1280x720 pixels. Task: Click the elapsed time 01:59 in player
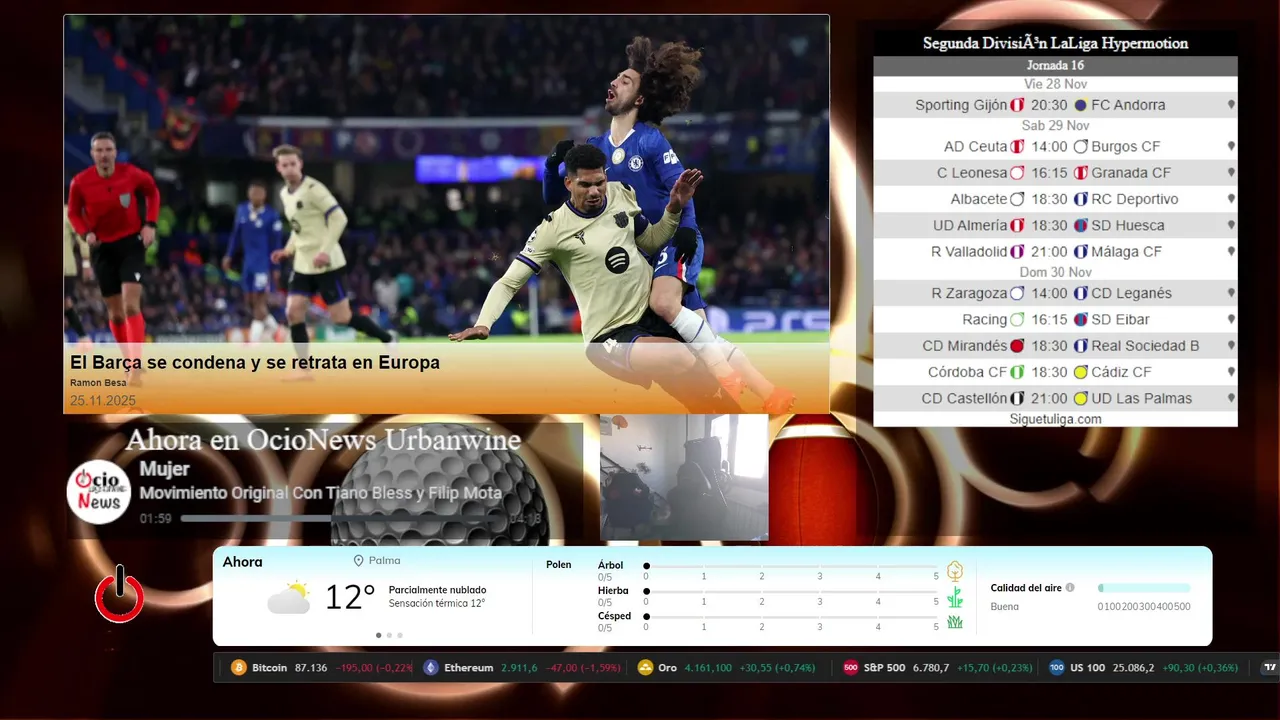point(155,519)
